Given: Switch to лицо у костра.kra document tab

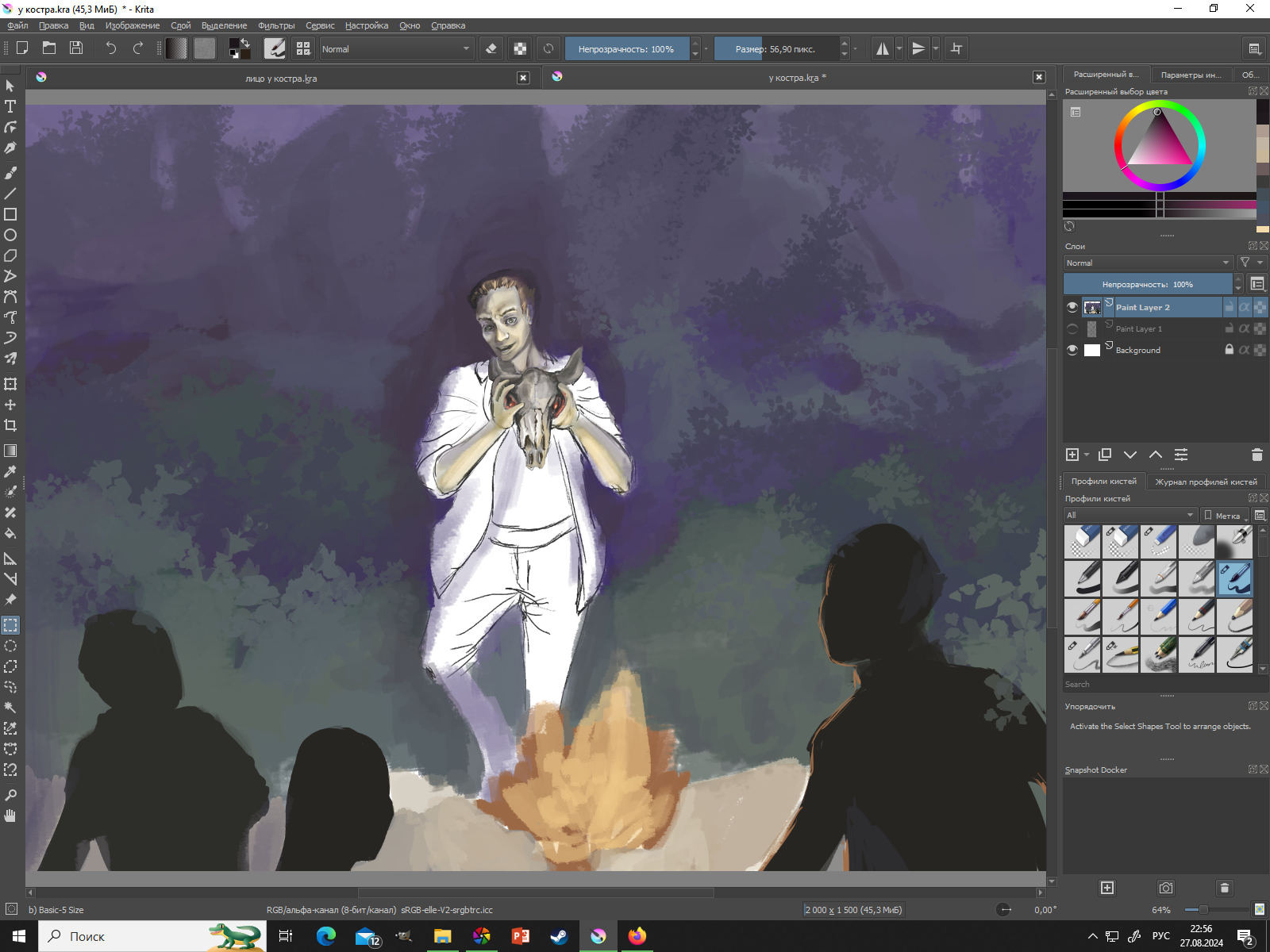Looking at the screenshot, I should [281, 78].
